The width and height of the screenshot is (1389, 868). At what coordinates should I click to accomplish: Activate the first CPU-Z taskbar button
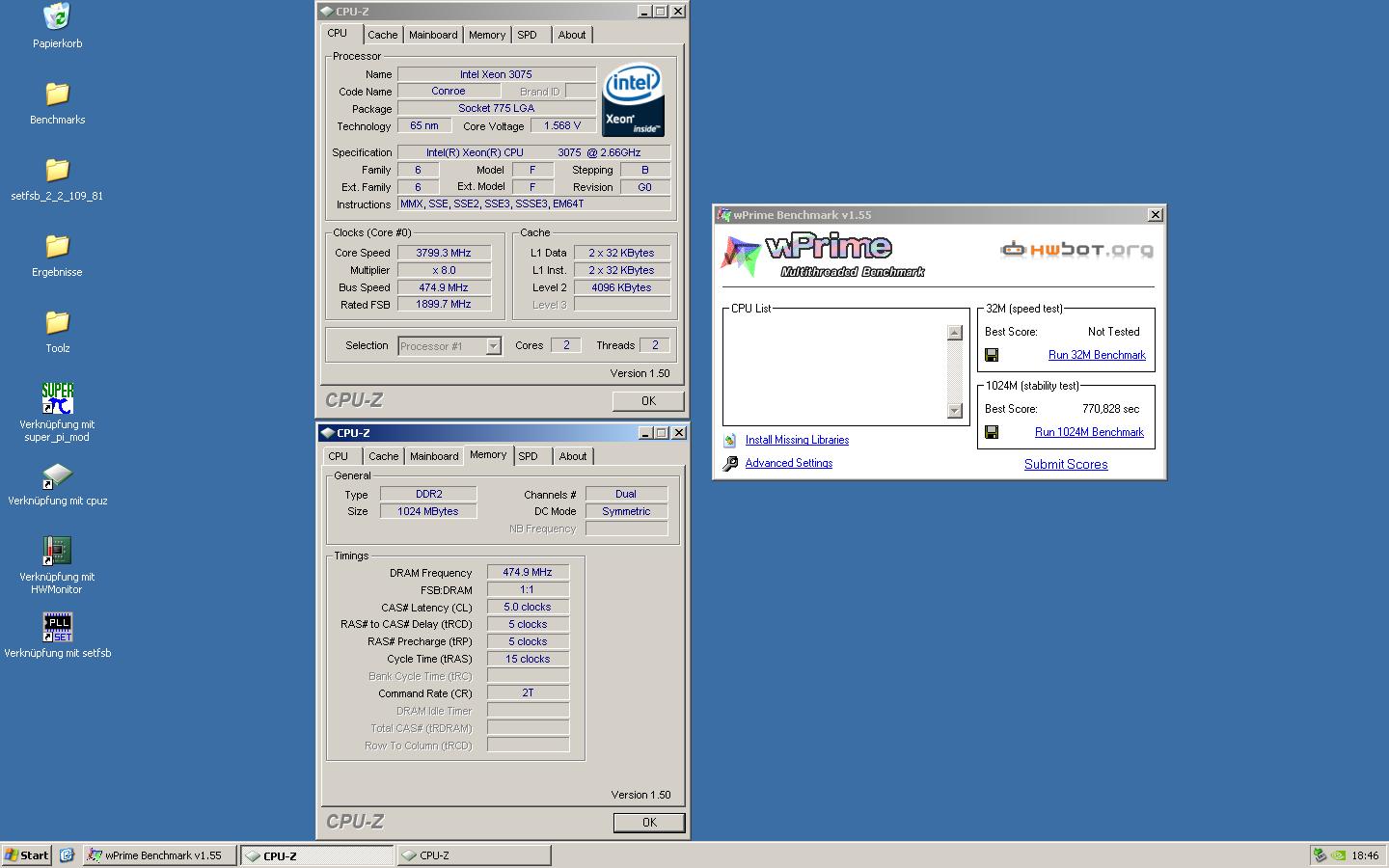tap(316, 855)
